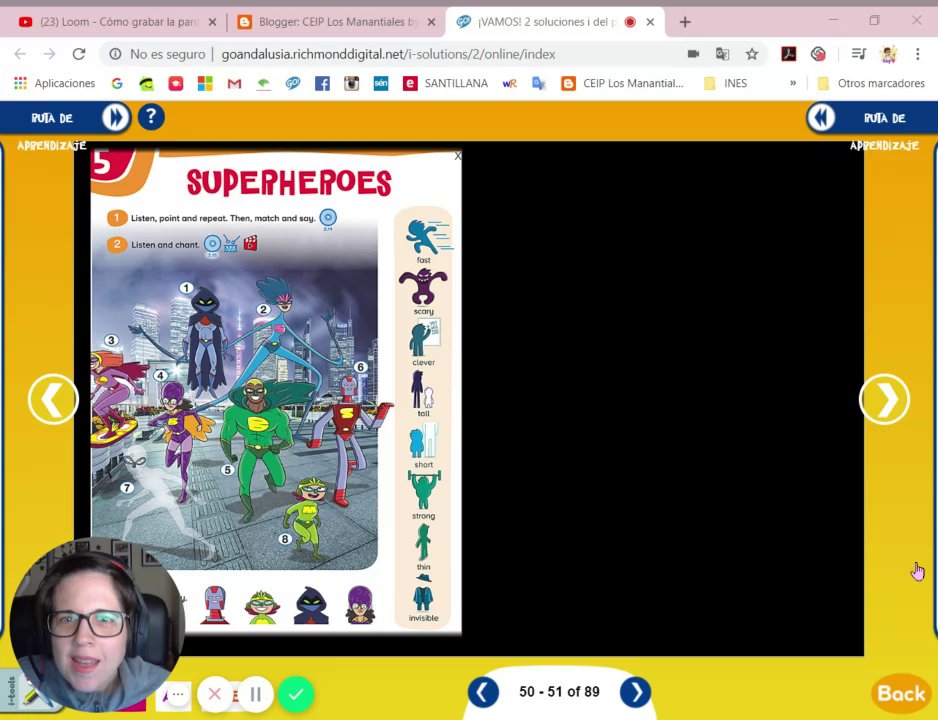
Task: Click superhero number 5 marker
Action: point(227,470)
